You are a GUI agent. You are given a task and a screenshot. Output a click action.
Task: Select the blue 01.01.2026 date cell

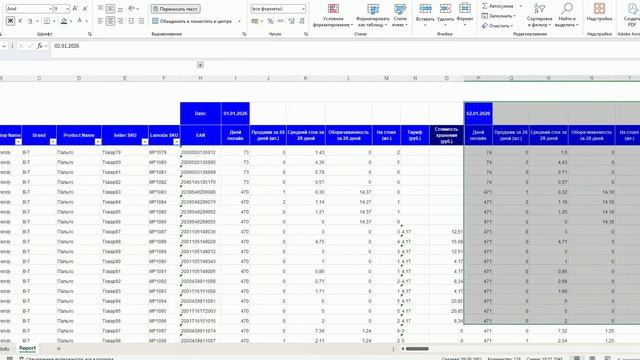pyautogui.click(x=235, y=113)
